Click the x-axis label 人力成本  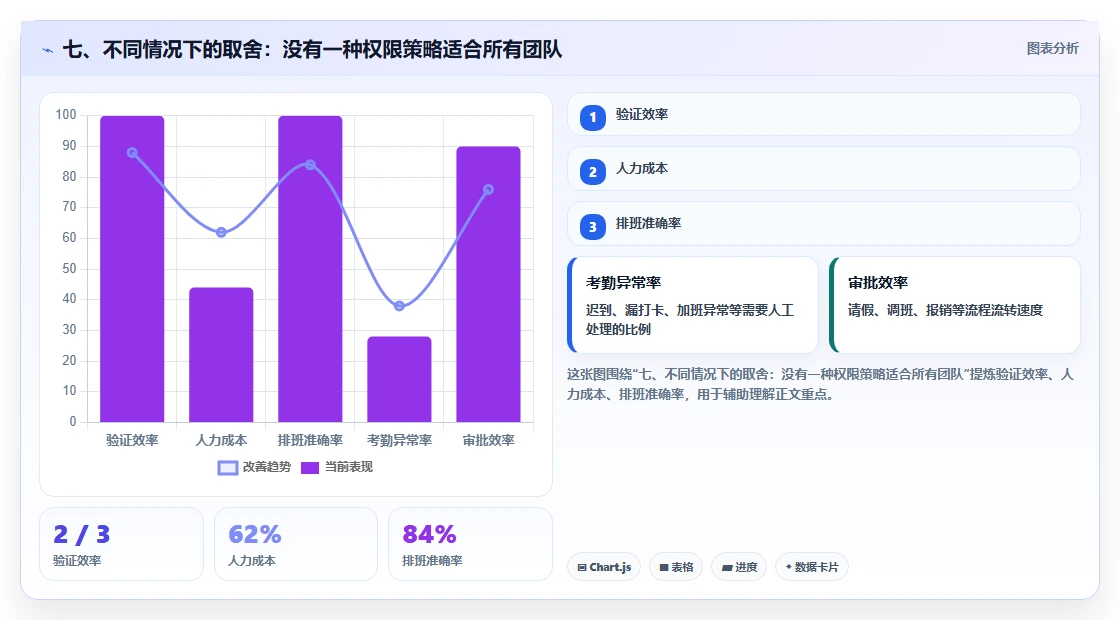pos(221,440)
